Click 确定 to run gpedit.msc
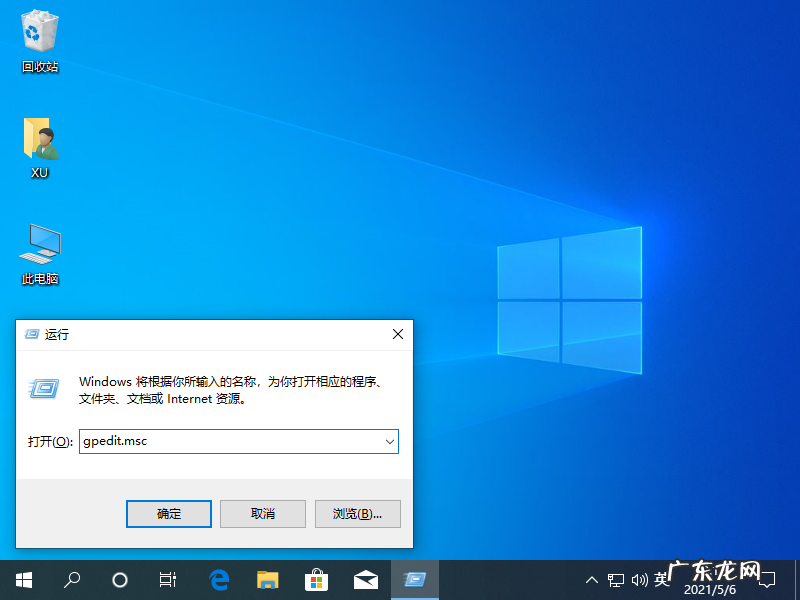 (x=168, y=513)
